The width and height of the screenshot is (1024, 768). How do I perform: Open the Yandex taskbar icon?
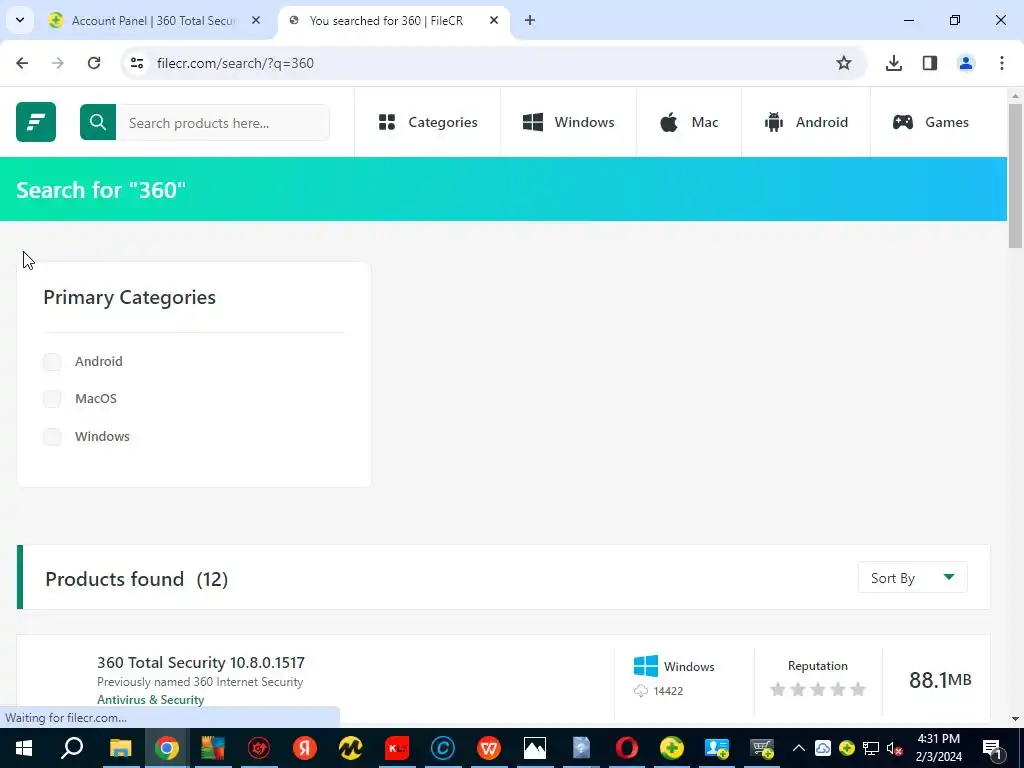coord(304,748)
